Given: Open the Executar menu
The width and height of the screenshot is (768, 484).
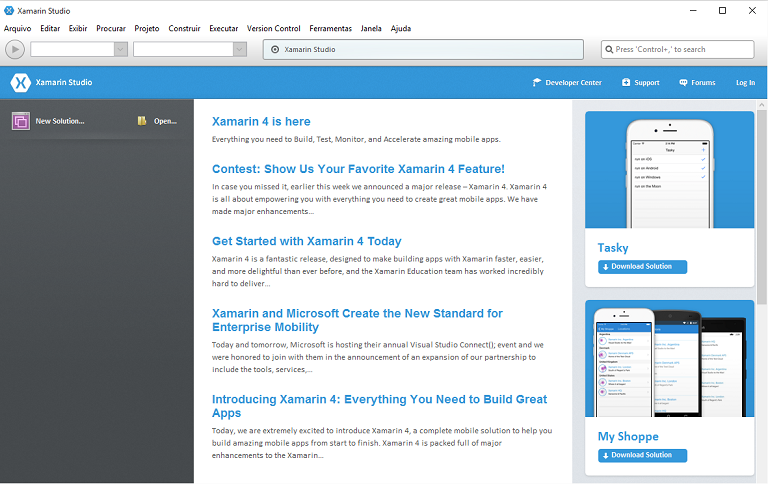Looking at the screenshot, I should pos(223,28).
